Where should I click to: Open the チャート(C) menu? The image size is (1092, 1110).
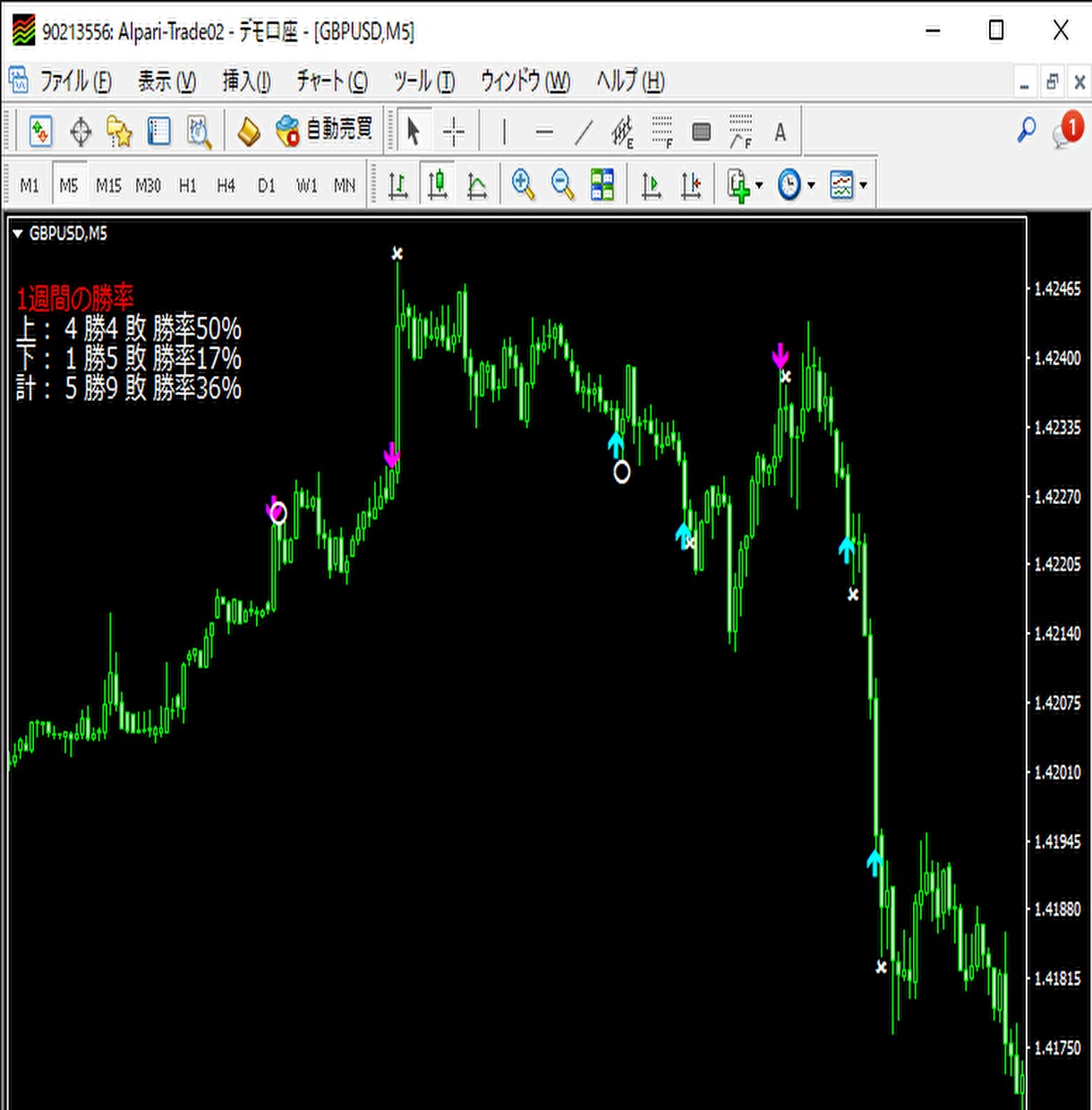[x=332, y=81]
